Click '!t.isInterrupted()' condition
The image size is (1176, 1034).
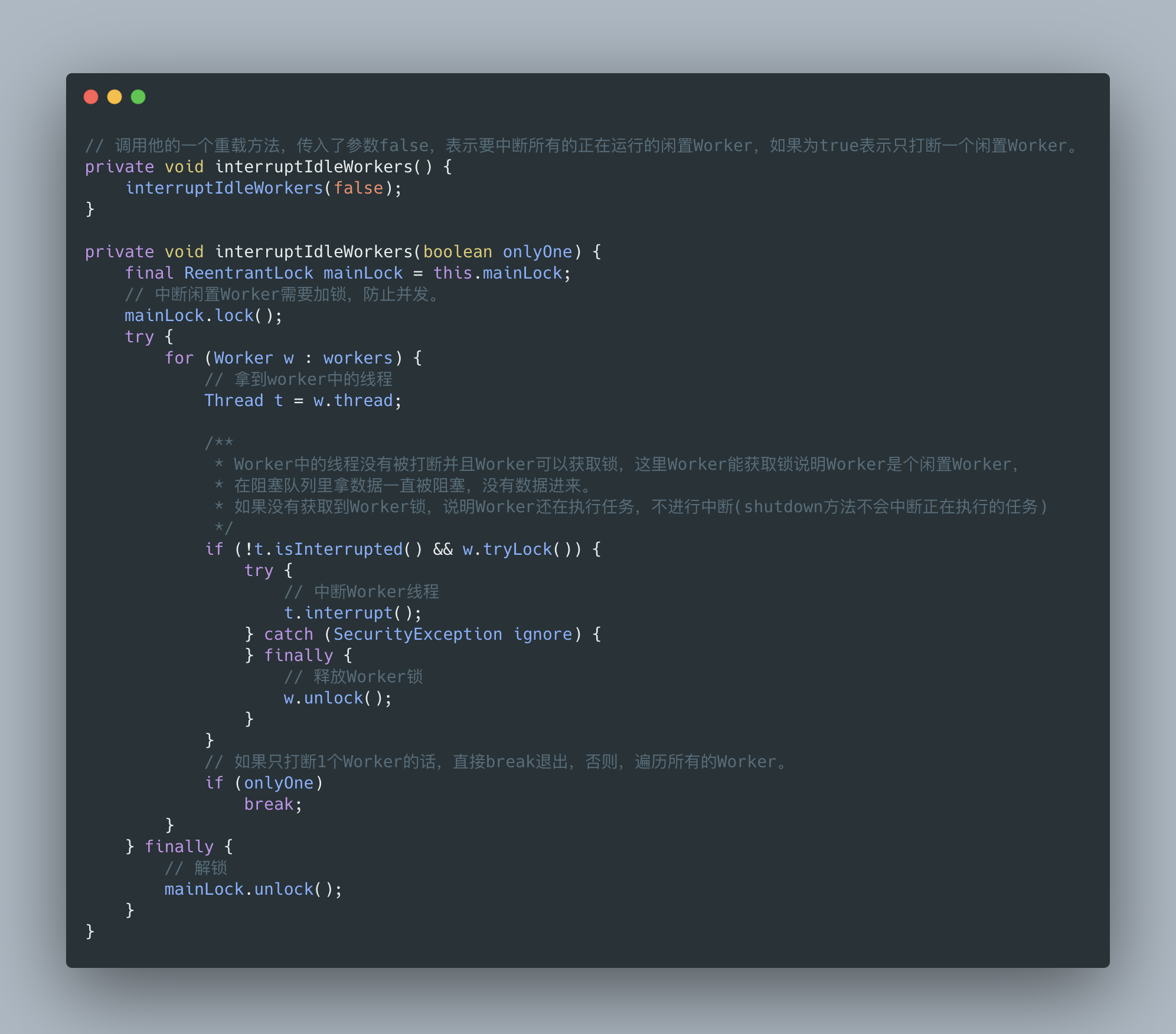point(334,549)
